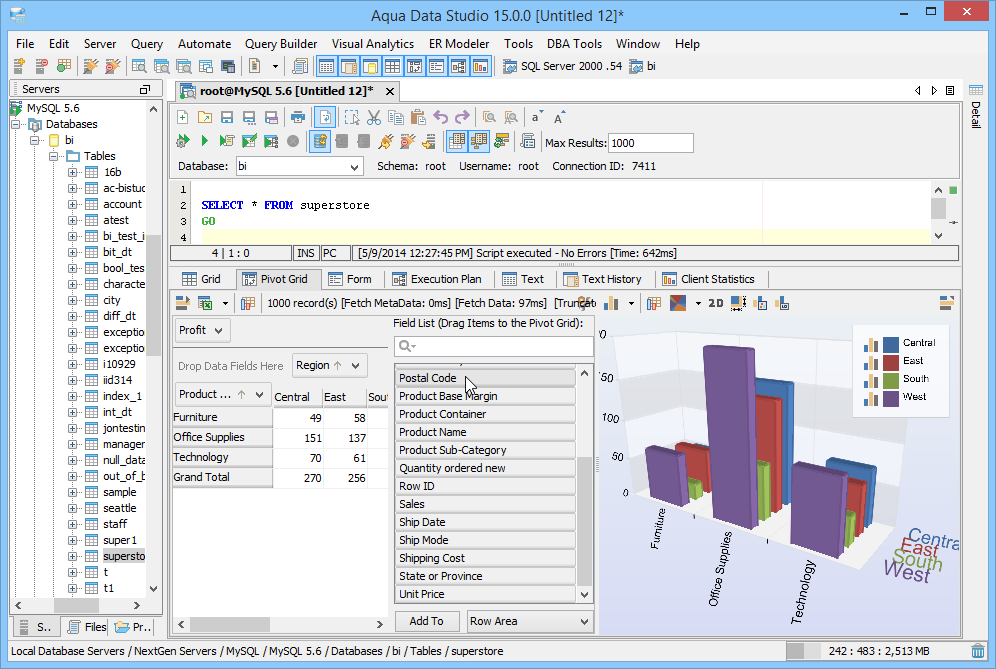996x669 pixels.
Task: Toggle the auto commit database button
Action: tap(320, 141)
